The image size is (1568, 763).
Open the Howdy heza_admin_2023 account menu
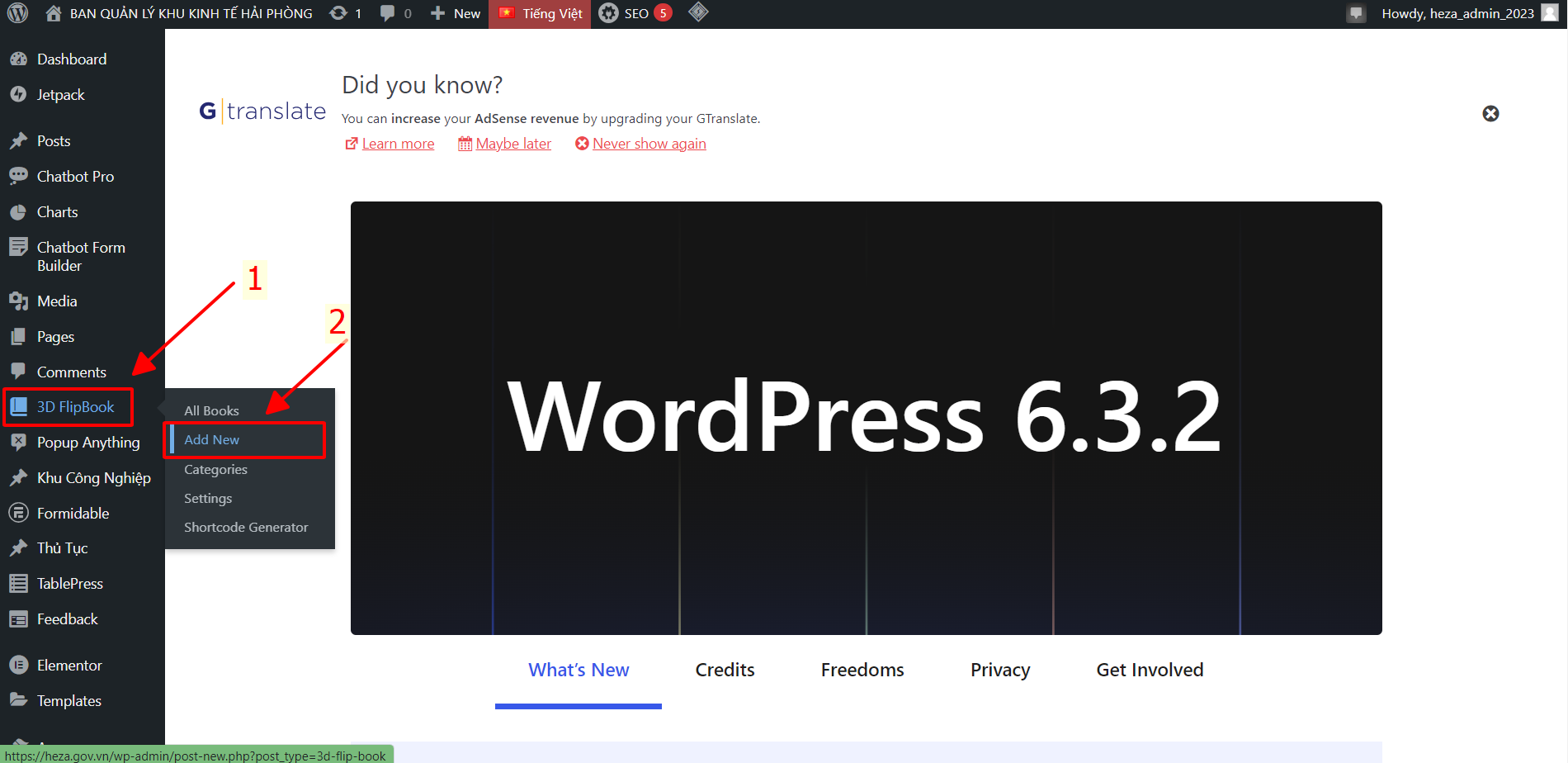(1457, 13)
